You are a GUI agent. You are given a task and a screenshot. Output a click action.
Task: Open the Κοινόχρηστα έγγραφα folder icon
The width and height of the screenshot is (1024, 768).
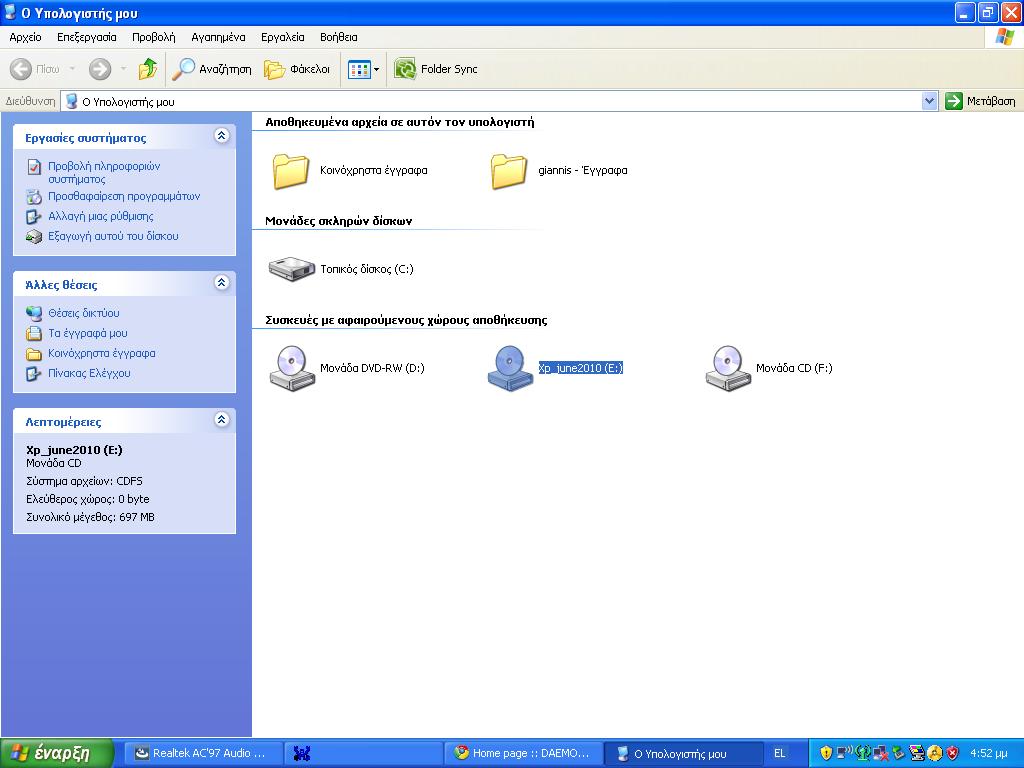point(291,171)
